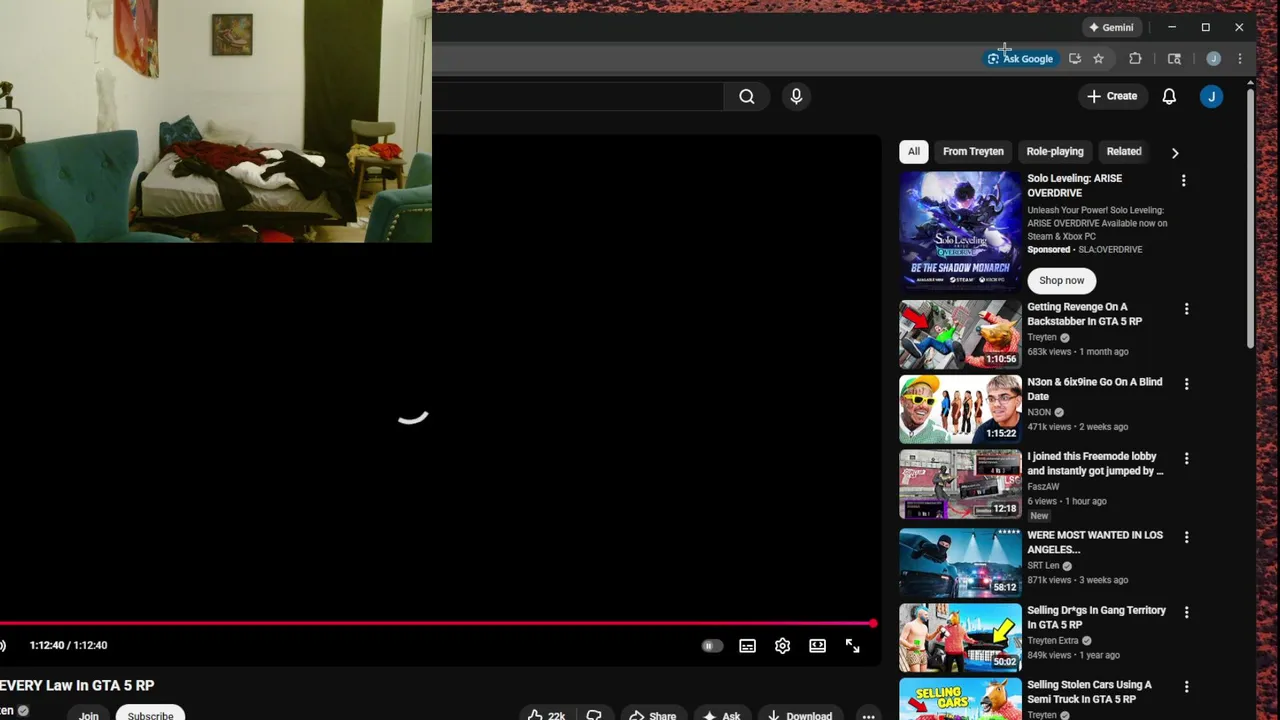
Task: Click Shop now on the Solo Leveling ad
Action: (1061, 280)
